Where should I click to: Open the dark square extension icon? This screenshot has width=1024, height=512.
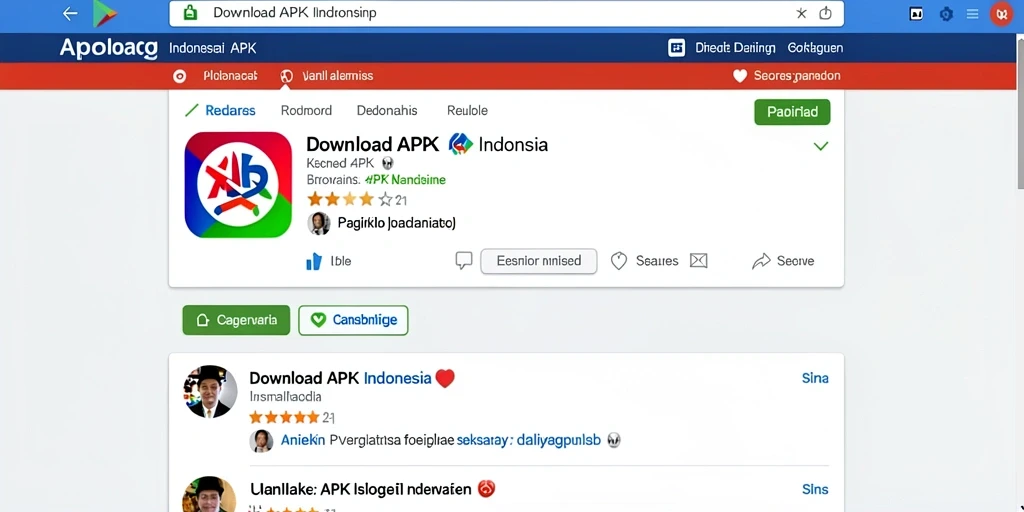click(x=916, y=14)
